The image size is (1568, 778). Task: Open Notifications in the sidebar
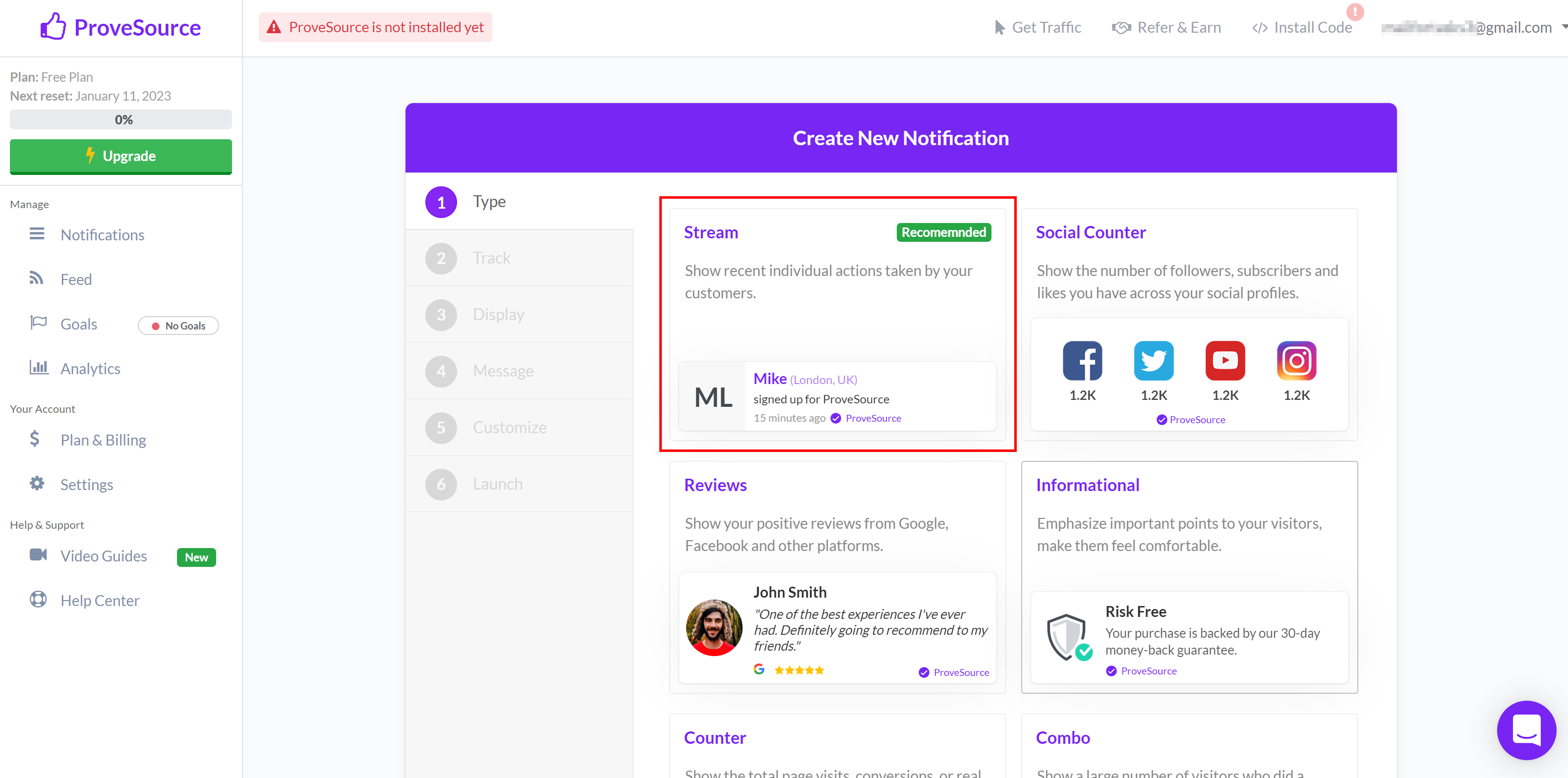[102, 235]
